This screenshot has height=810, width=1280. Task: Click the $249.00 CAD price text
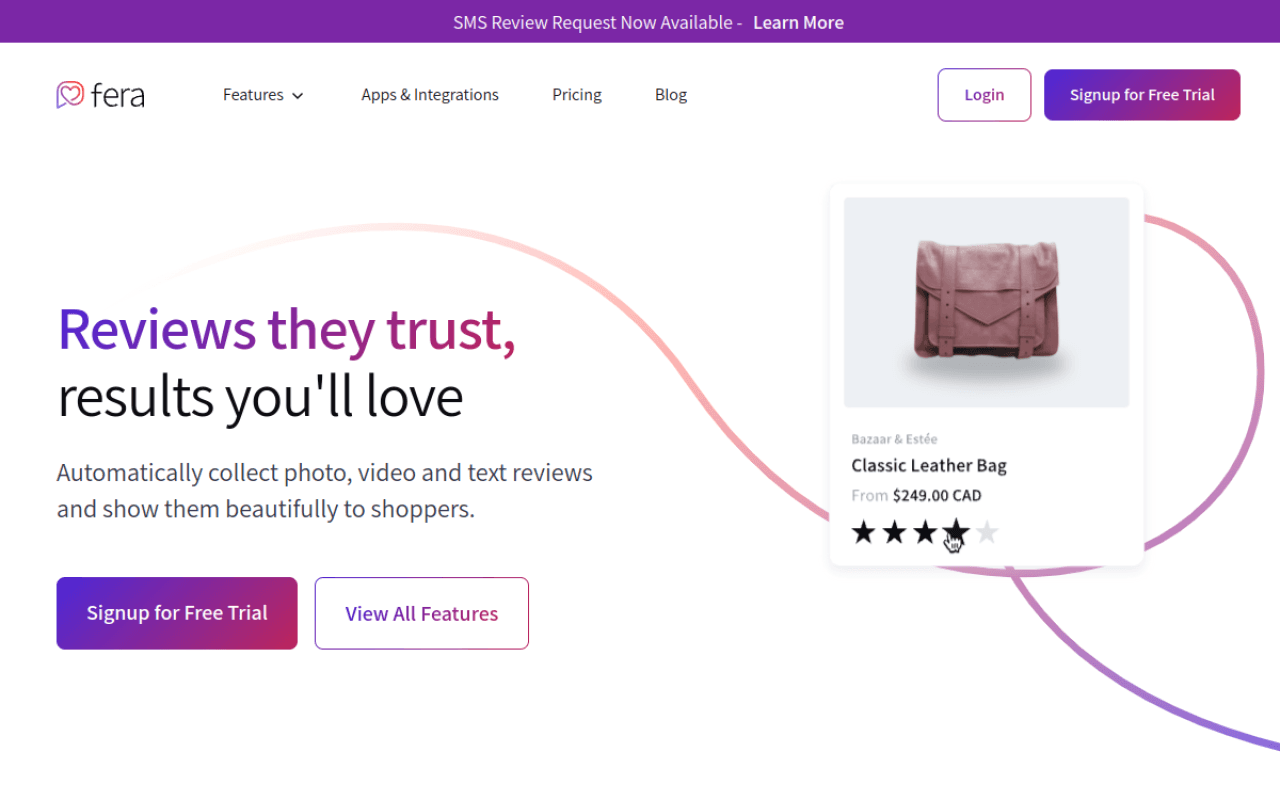click(937, 495)
